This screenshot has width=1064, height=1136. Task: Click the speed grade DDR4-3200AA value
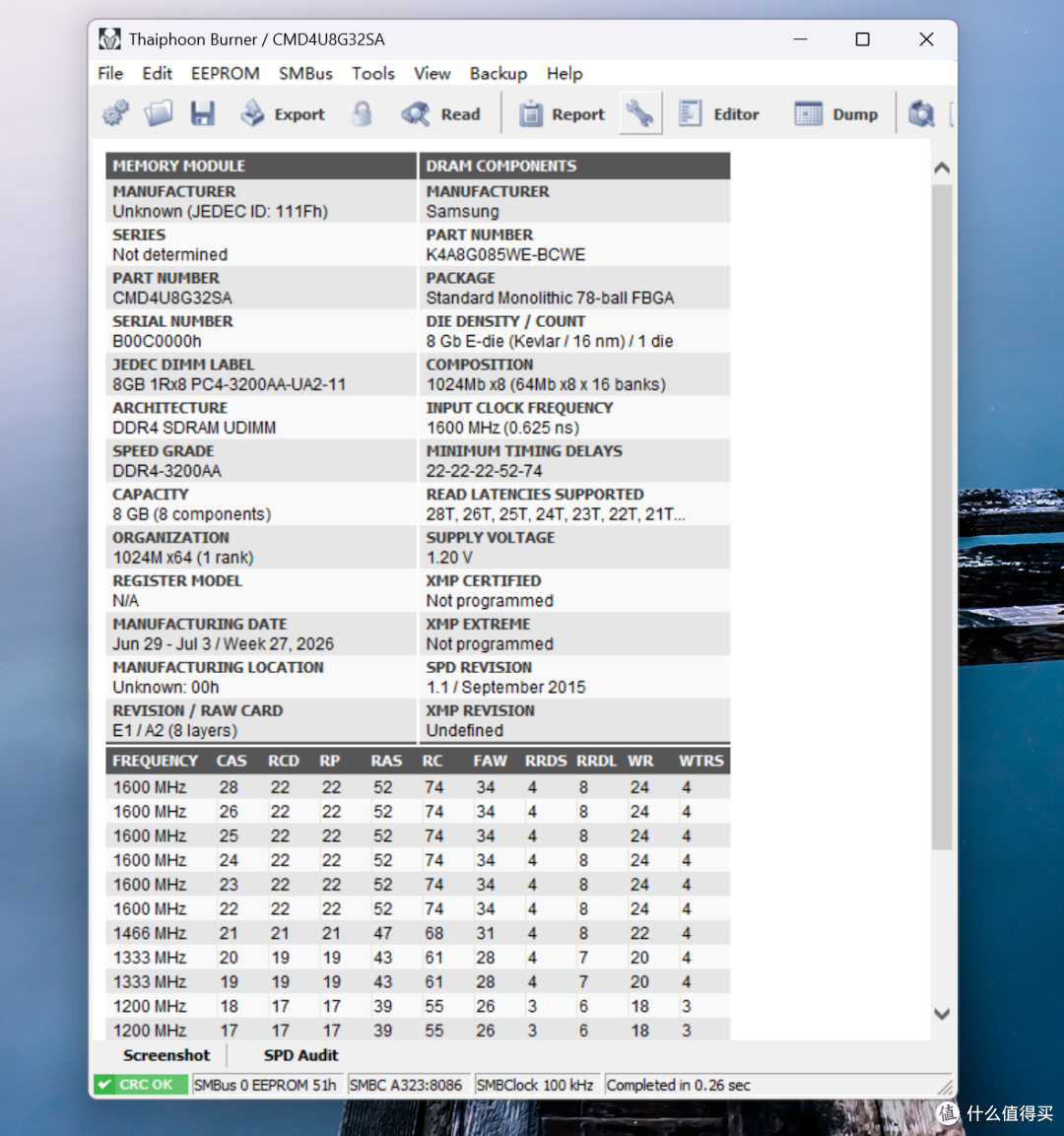point(166,471)
